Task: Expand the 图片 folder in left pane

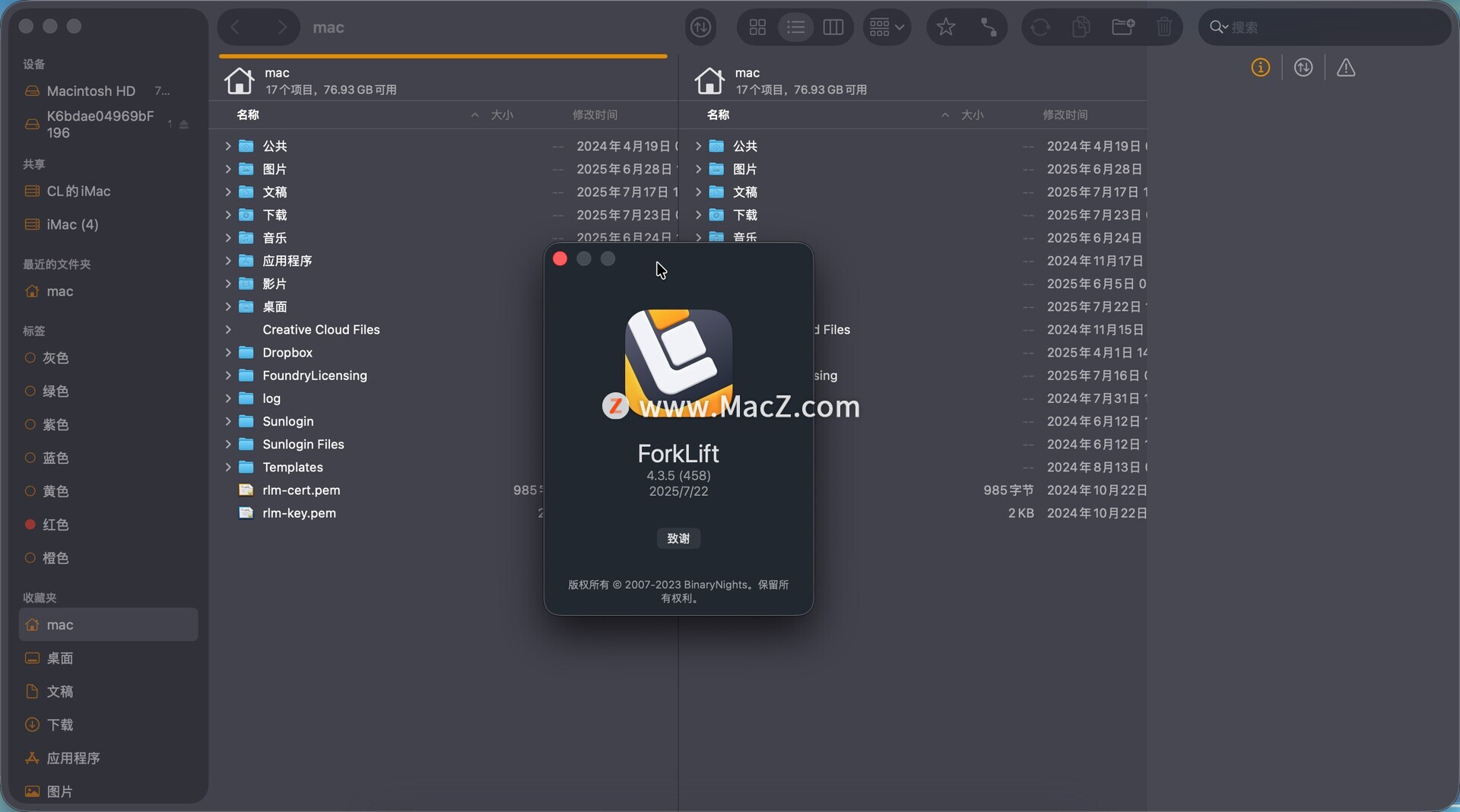Action: (227, 169)
